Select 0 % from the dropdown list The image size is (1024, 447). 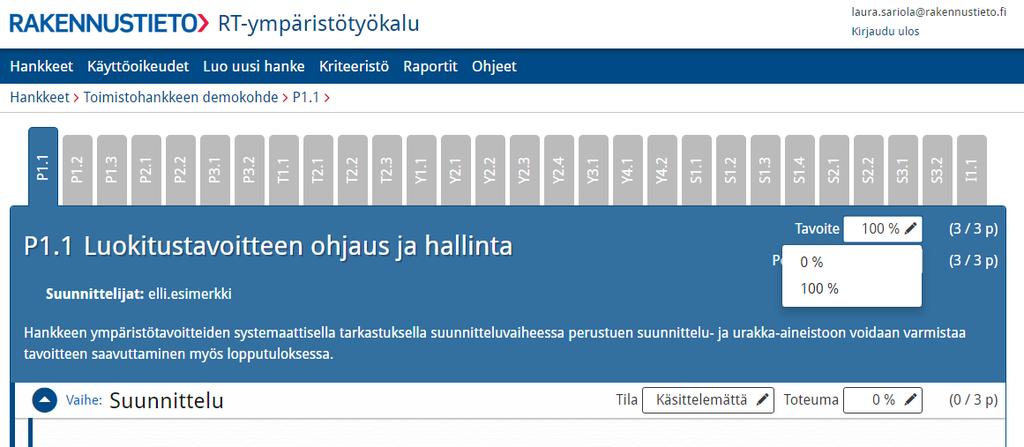(852, 262)
